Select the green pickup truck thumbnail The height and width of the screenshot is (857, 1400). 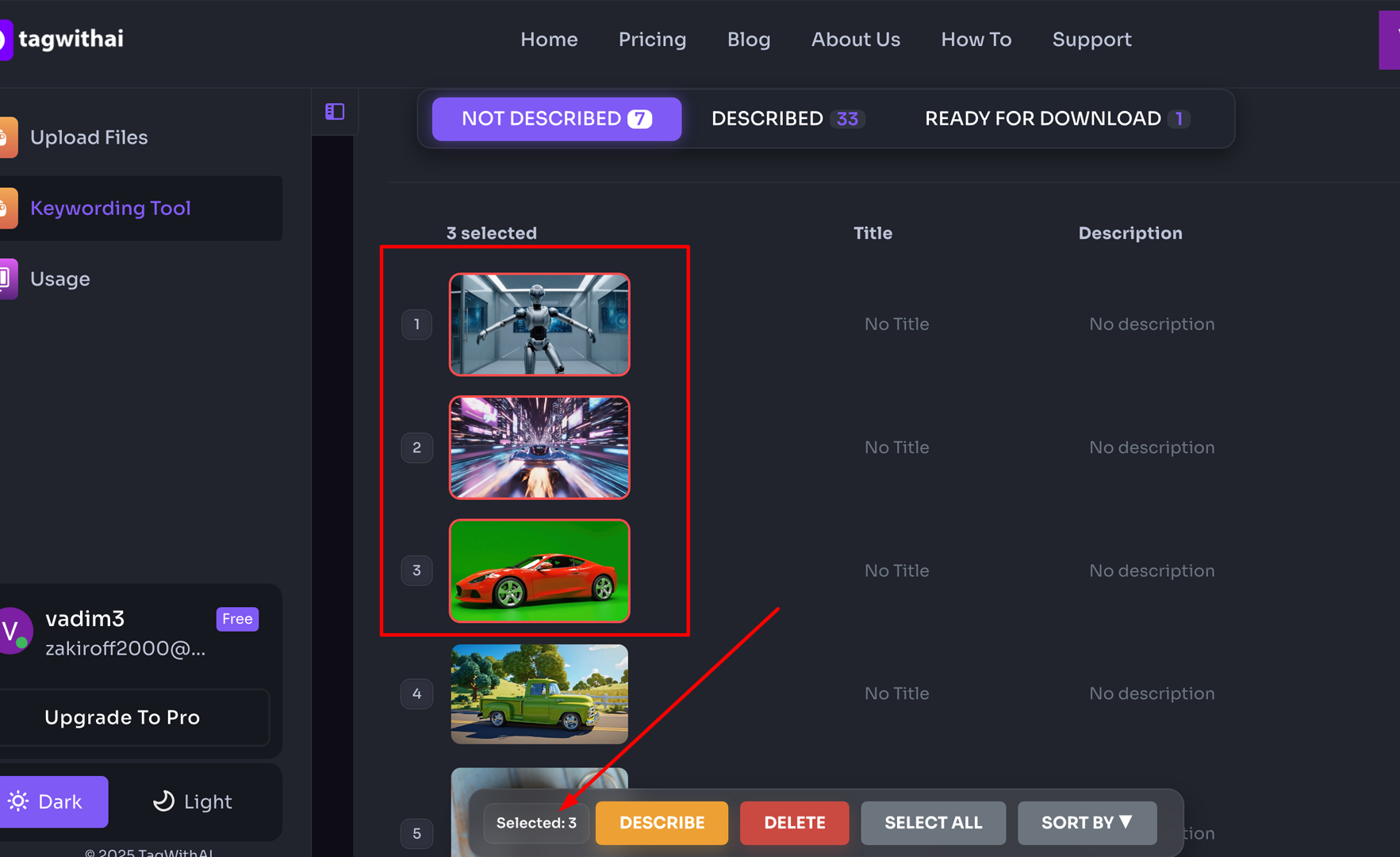[539, 694]
